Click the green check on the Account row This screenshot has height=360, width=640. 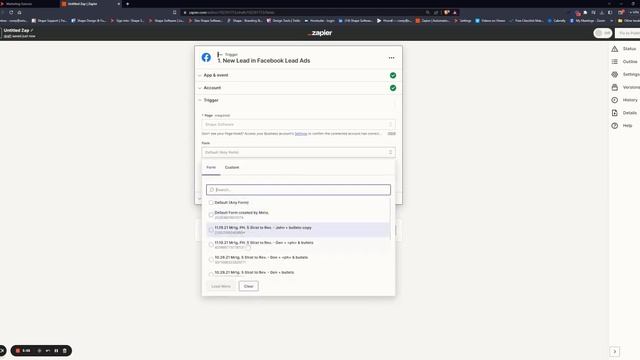pos(393,88)
